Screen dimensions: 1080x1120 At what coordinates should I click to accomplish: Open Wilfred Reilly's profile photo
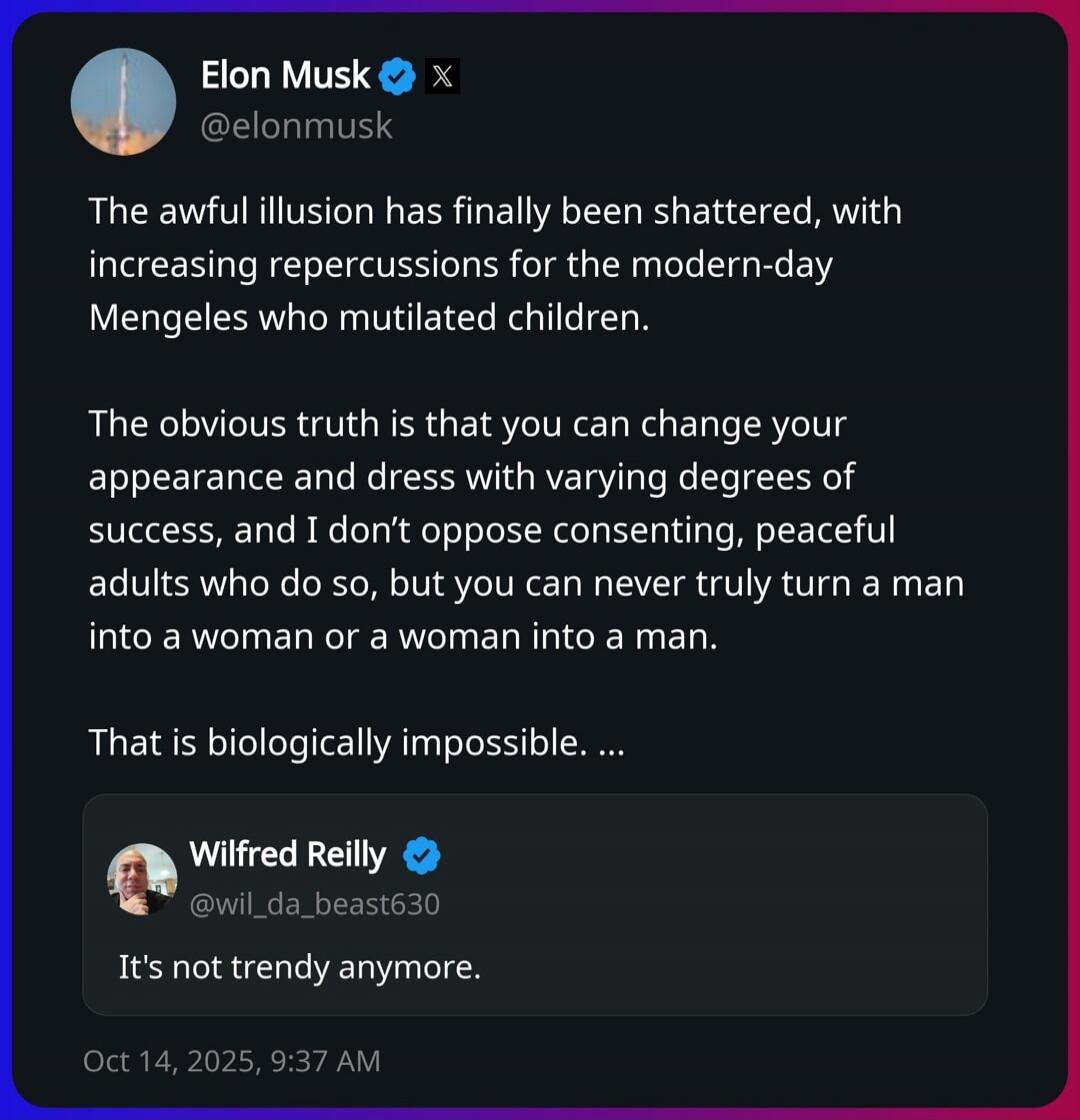(142, 878)
